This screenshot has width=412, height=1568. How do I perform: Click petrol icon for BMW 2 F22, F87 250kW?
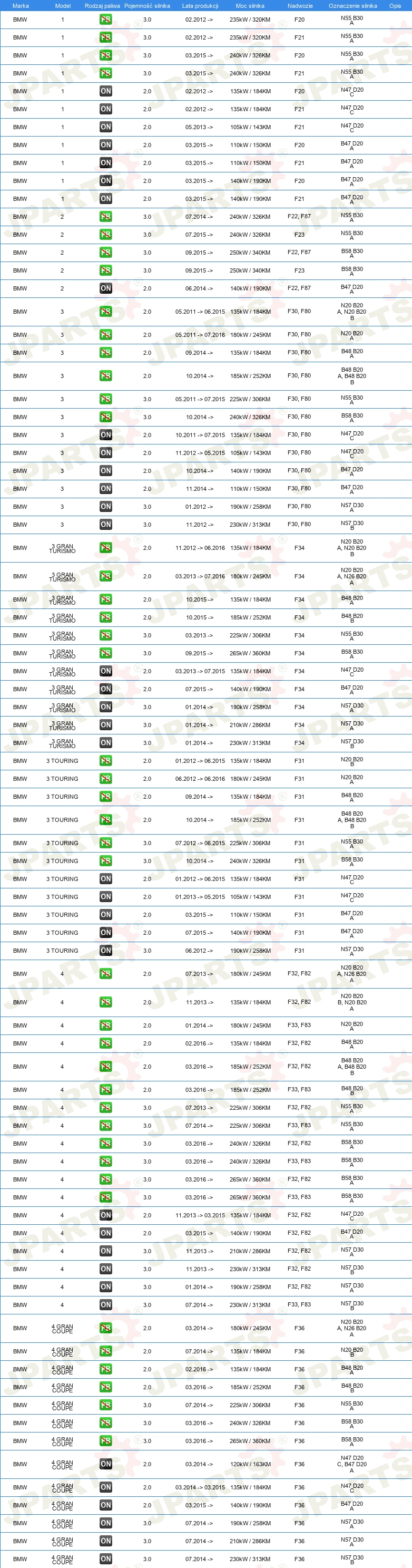(105, 253)
